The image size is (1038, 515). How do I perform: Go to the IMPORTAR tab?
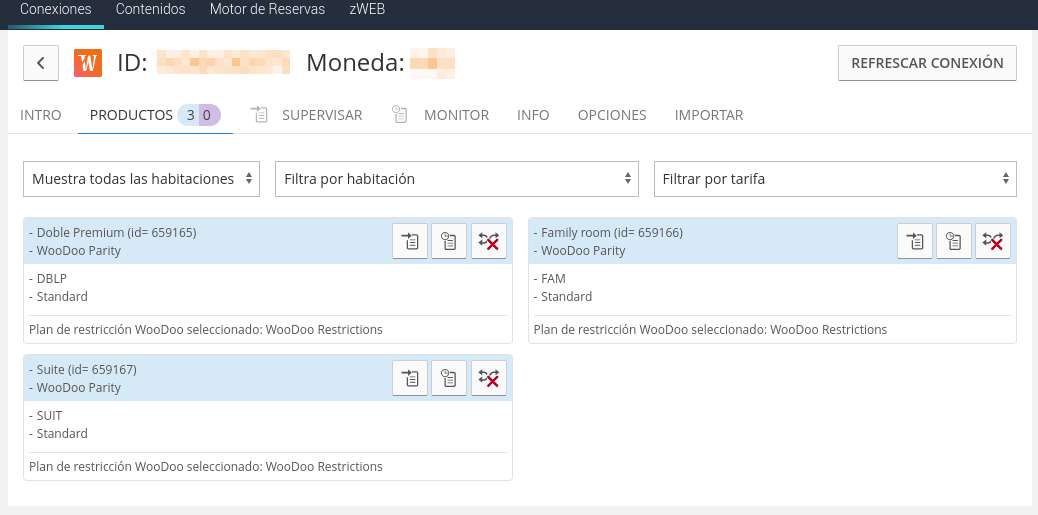pyautogui.click(x=709, y=115)
